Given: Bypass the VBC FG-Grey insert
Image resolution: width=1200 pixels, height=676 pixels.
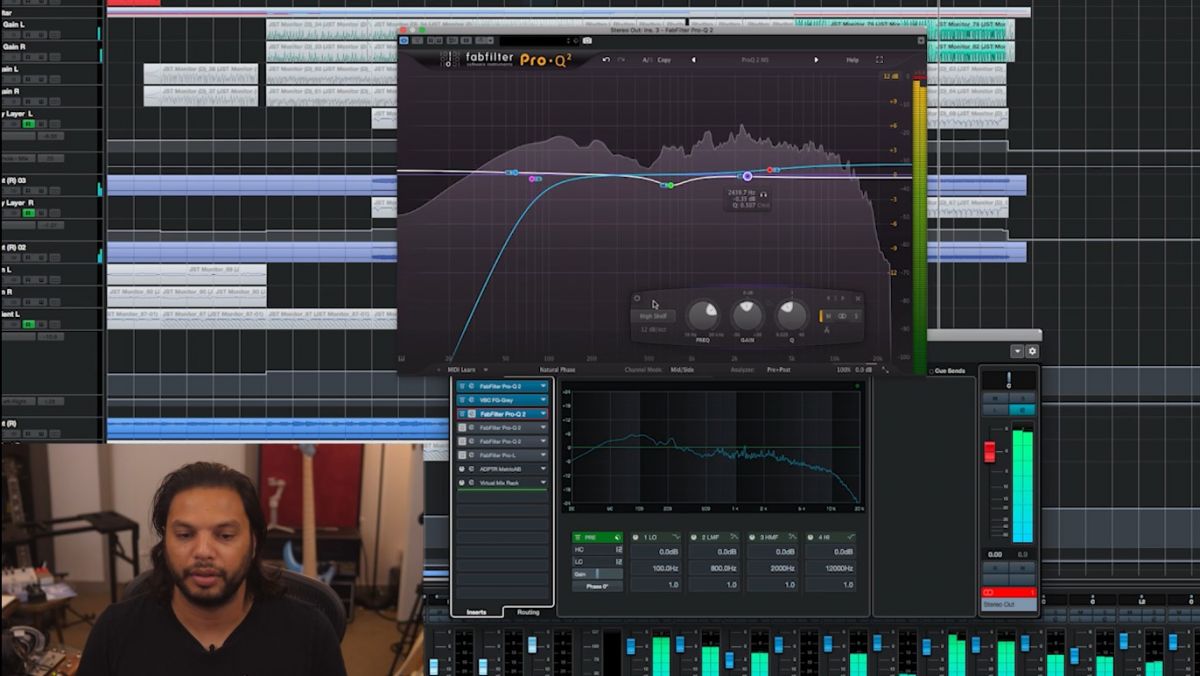Looking at the screenshot, I should (462, 400).
